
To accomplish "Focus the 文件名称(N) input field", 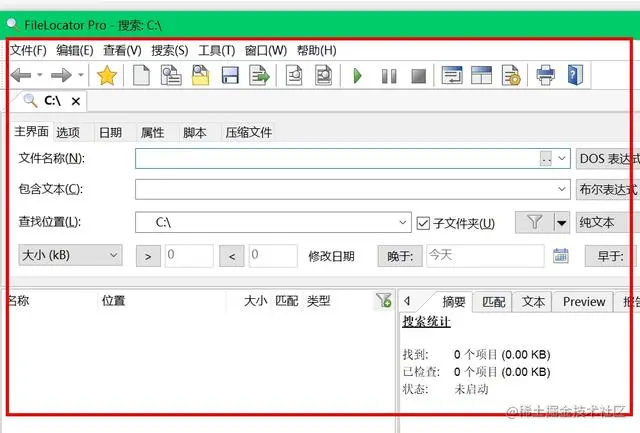I will [353, 158].
